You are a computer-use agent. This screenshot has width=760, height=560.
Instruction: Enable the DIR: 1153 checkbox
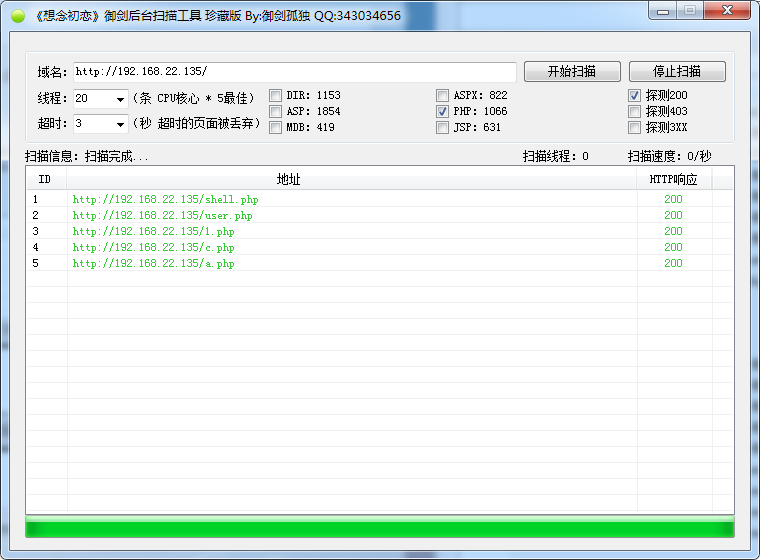(275, 96)
